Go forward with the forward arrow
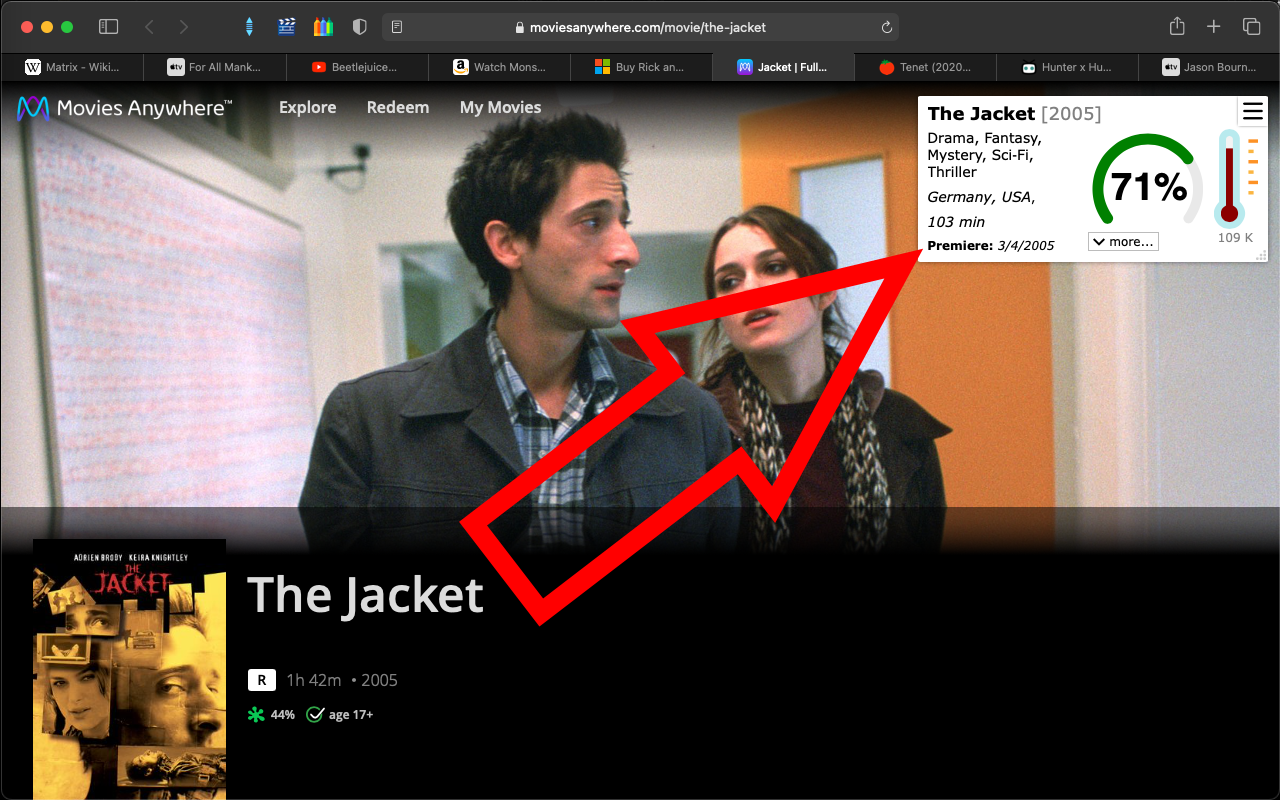The height and width of the screenshot is (800, 1280). coord(183,27)
